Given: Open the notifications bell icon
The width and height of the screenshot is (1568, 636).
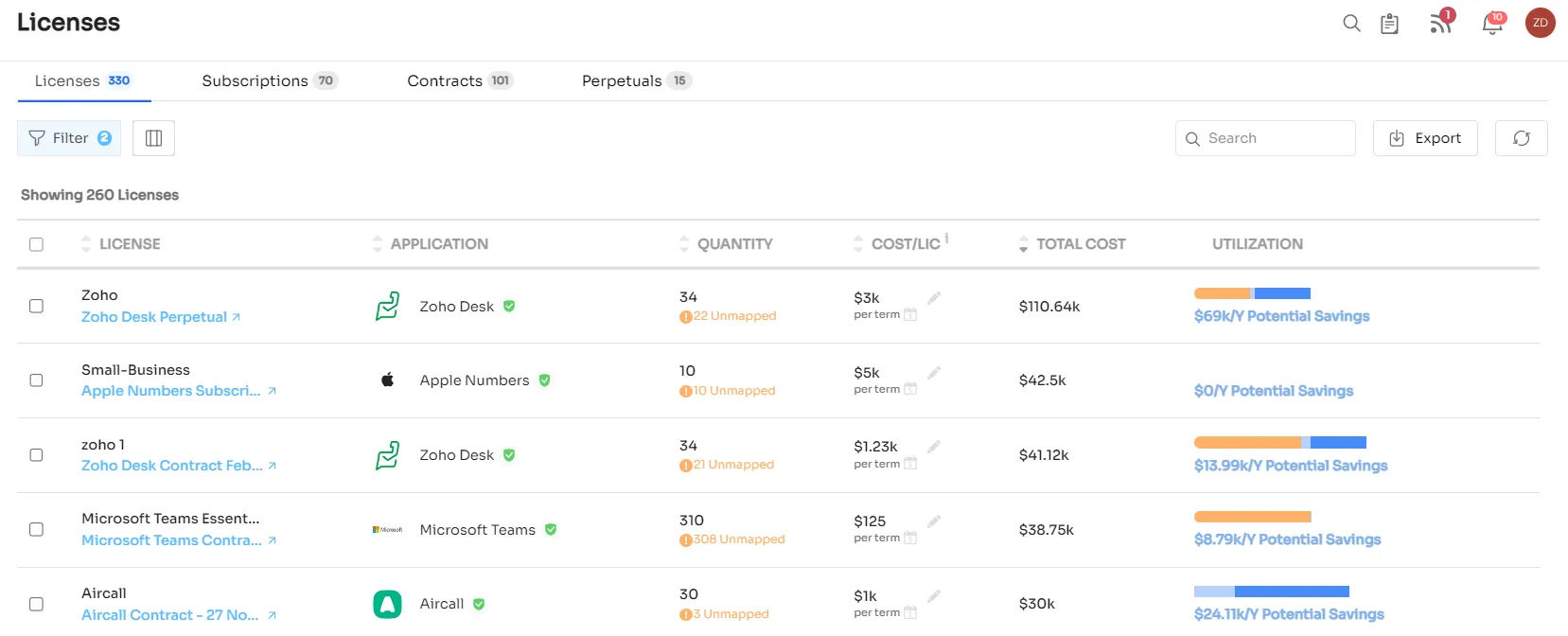Looking at the screenshot, I should coord(1492,24).
